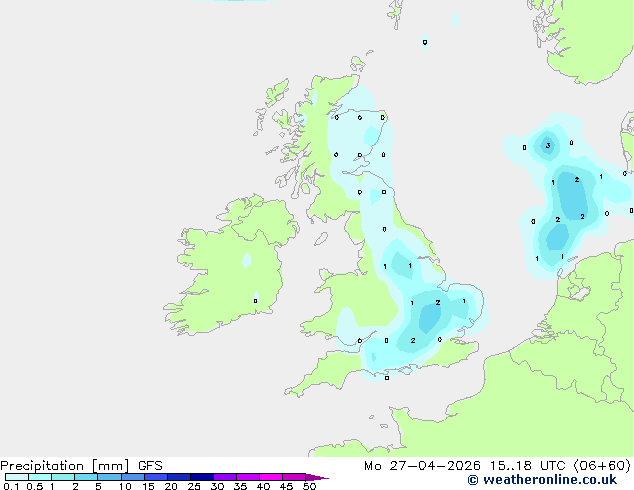Image resolution: width=634 pixels, height=490 pixels.
Task: Click the legend label '10'
Action: click(x=125, y=486)
